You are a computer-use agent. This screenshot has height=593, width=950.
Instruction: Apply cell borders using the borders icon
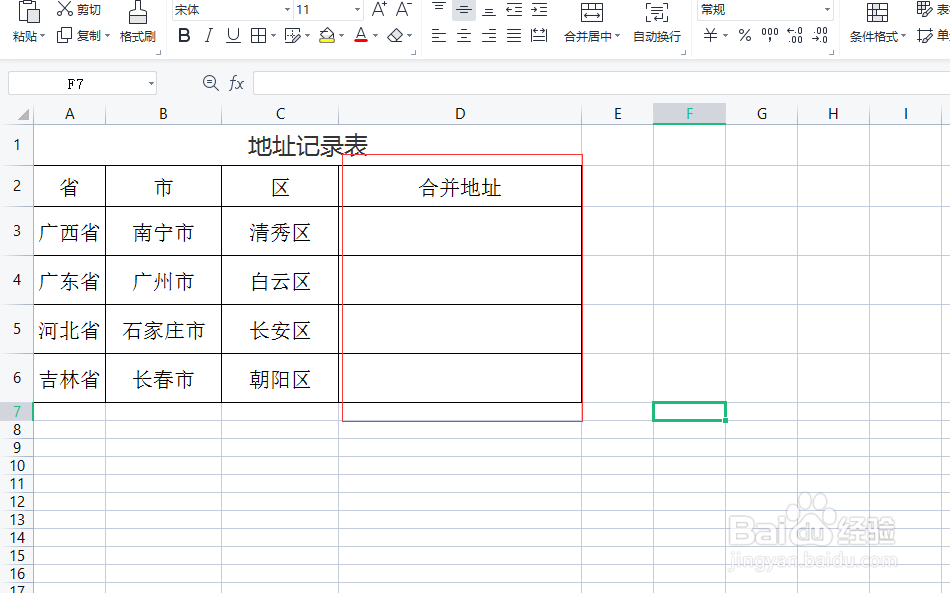(258, 36)
